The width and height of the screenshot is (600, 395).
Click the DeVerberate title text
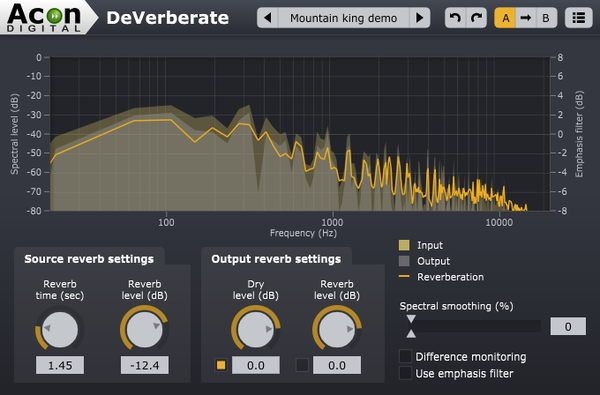coord(168,18)
